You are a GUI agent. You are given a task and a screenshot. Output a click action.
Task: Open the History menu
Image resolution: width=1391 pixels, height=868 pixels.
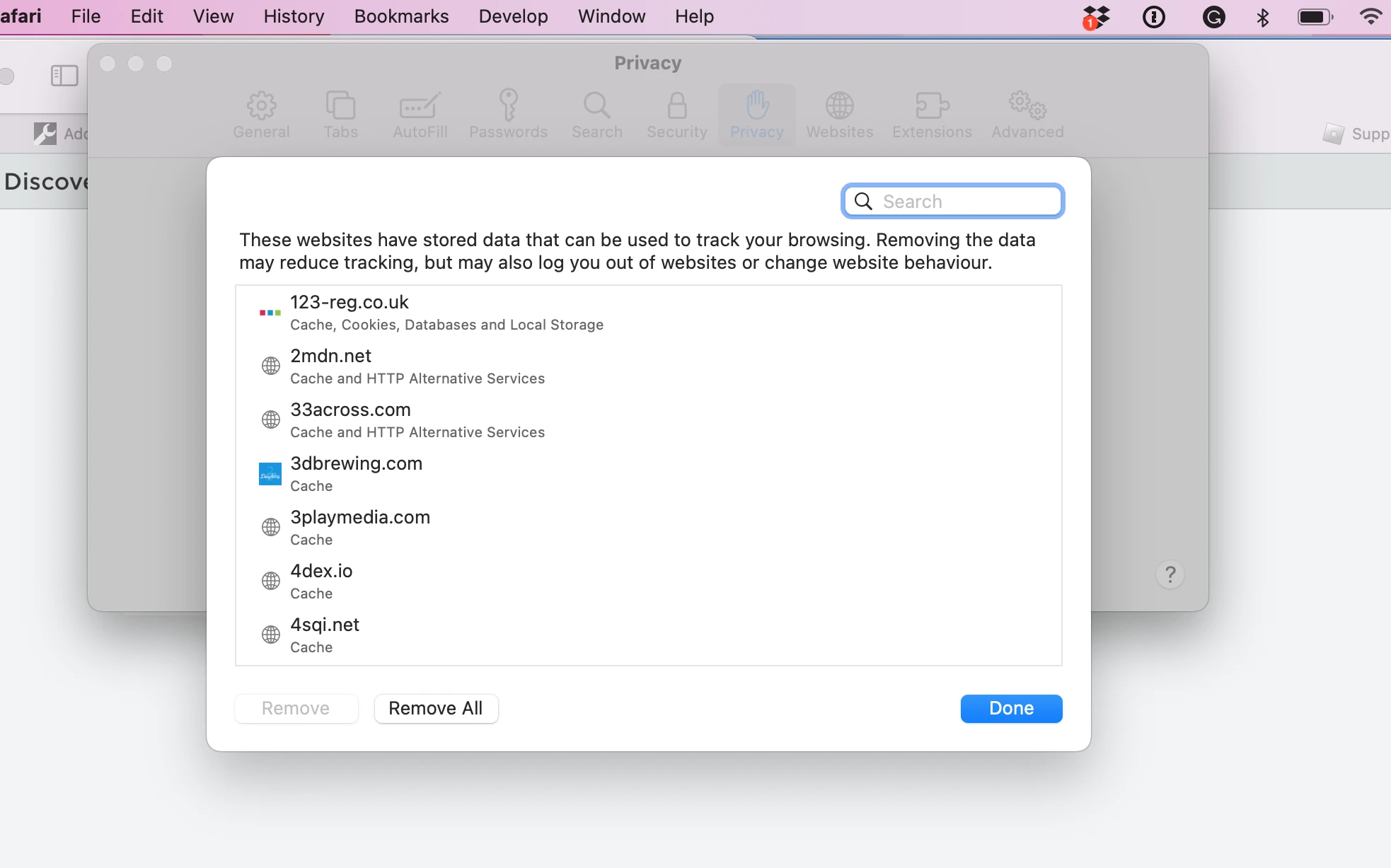click(294, 16)
